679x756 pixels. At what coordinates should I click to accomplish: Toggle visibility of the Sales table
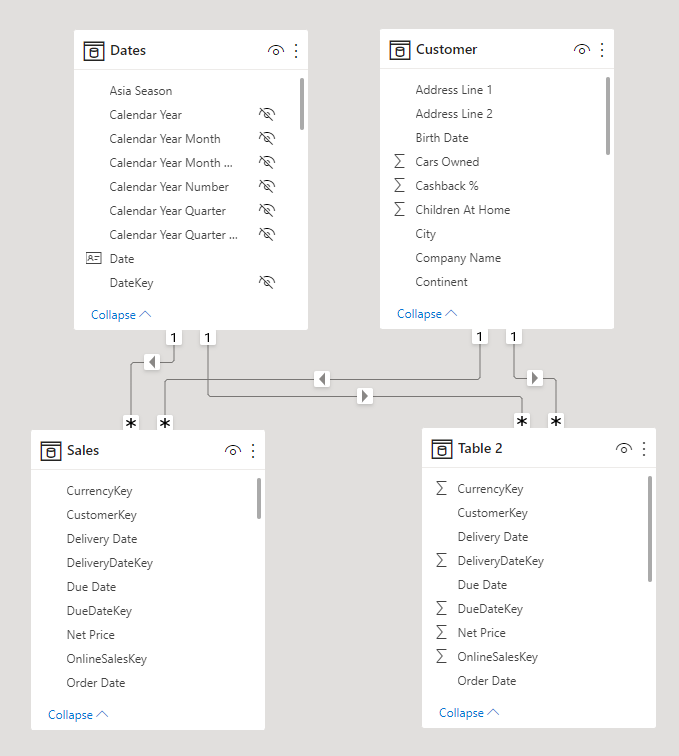(x=233, y=451)
